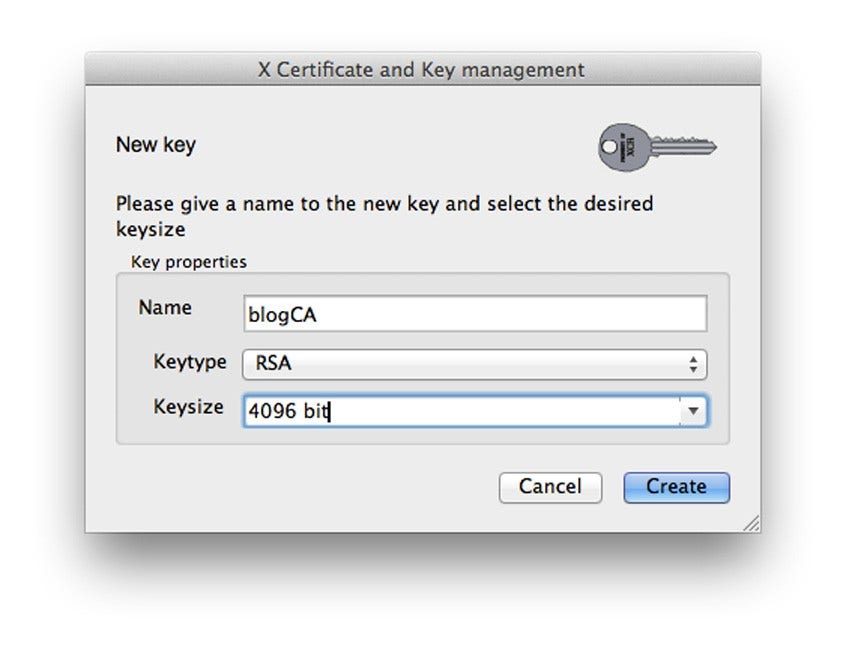
Task: Click the New key heading text
Action: (x=156, y=145)
